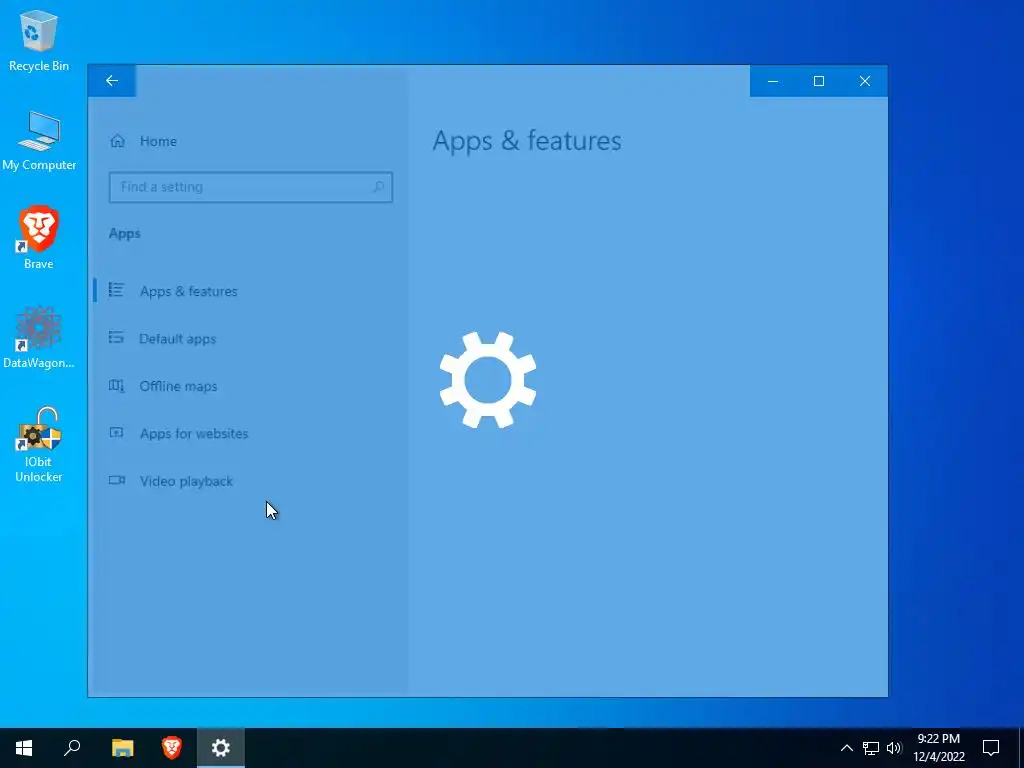Click the Find a setting search box
Image resolution: width=1024 pixels, height=768 pixels.
(250, 187)
